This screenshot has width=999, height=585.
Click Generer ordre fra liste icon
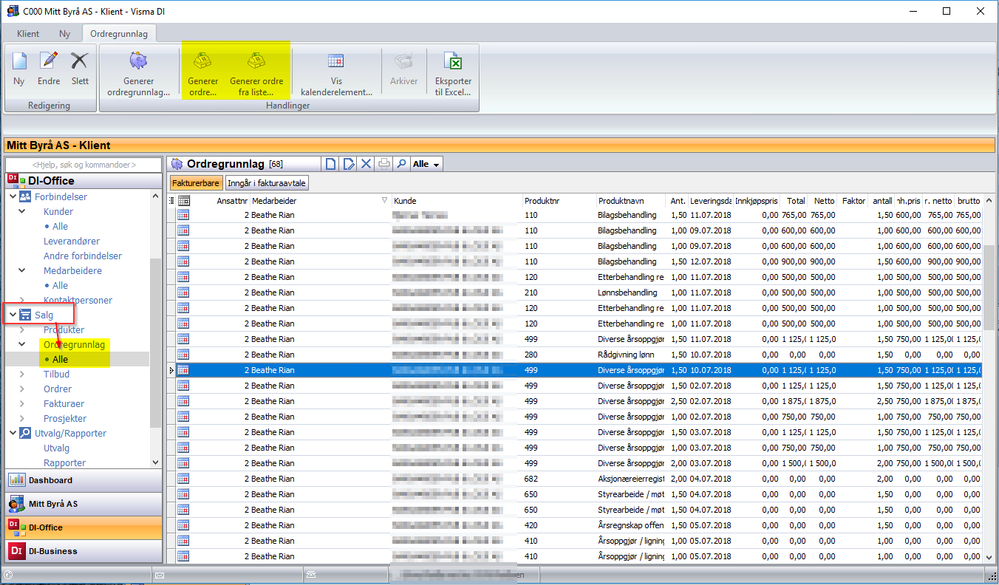[x=256, y=61]
